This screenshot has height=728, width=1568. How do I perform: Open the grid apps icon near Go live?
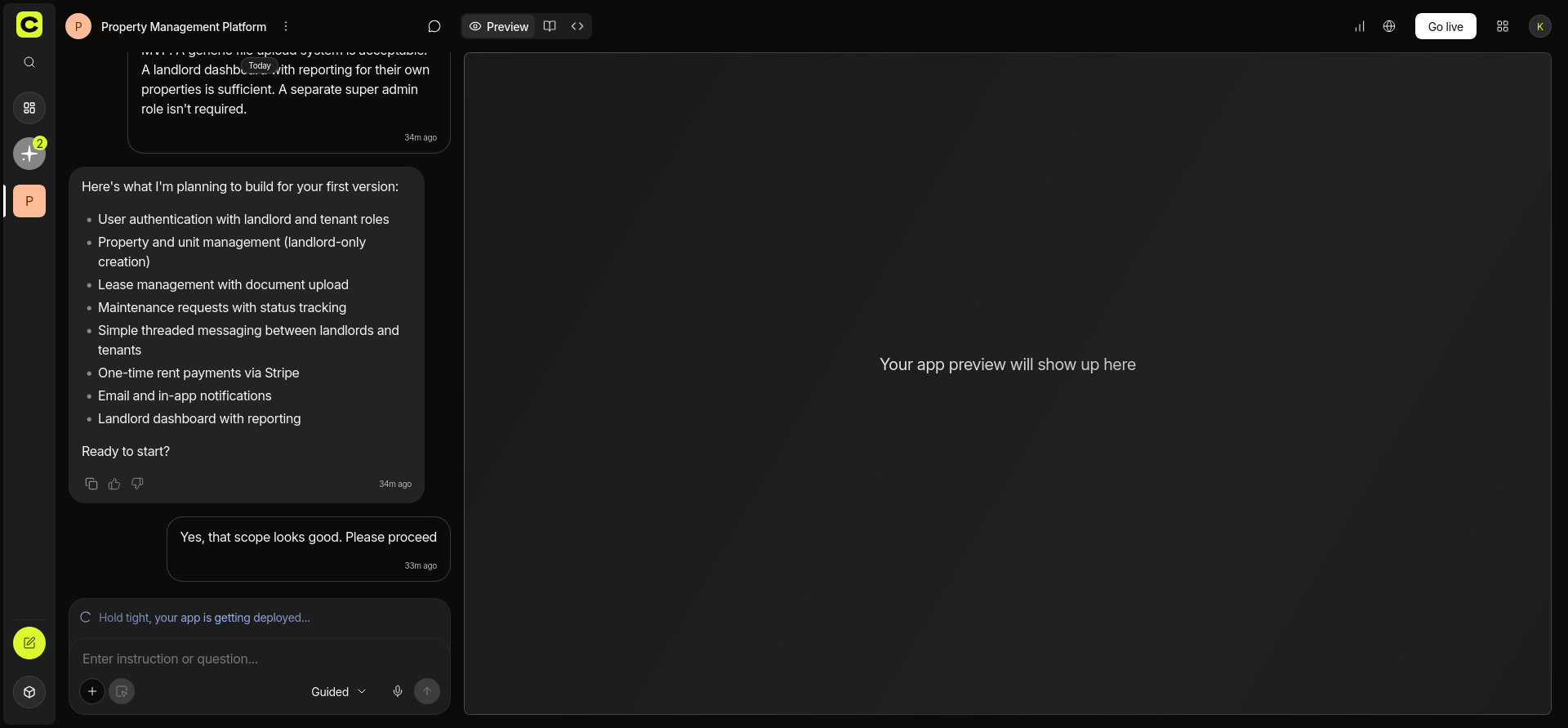click(1503, 26)
